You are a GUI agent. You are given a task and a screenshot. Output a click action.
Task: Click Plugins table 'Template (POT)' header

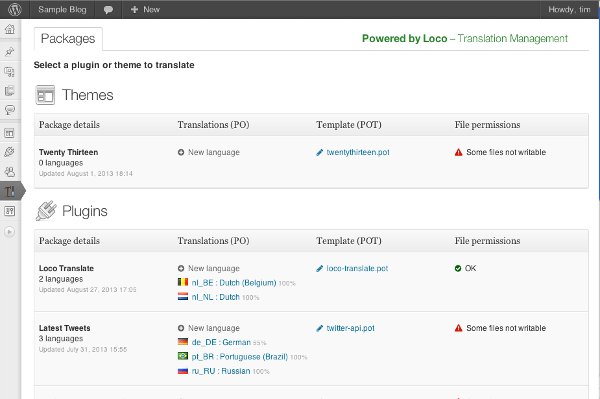pyautogui.click(x=349, y=241)
